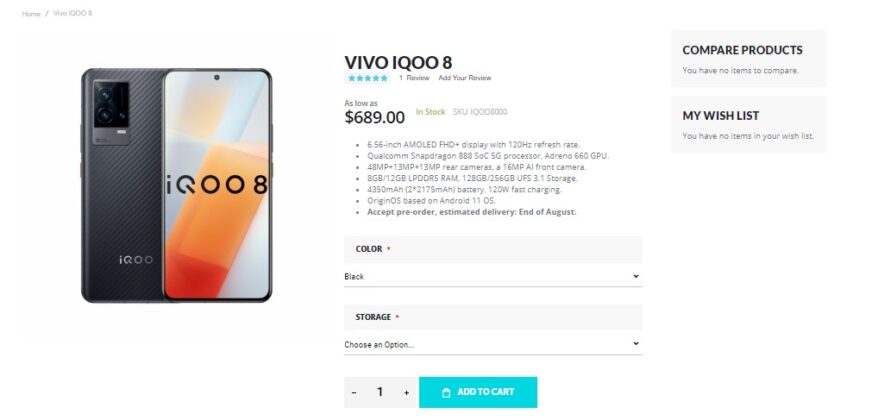This screenshot has width=878, height=420.
Task: Open the Color dropdown showing Black
Action: coord(493,276)
